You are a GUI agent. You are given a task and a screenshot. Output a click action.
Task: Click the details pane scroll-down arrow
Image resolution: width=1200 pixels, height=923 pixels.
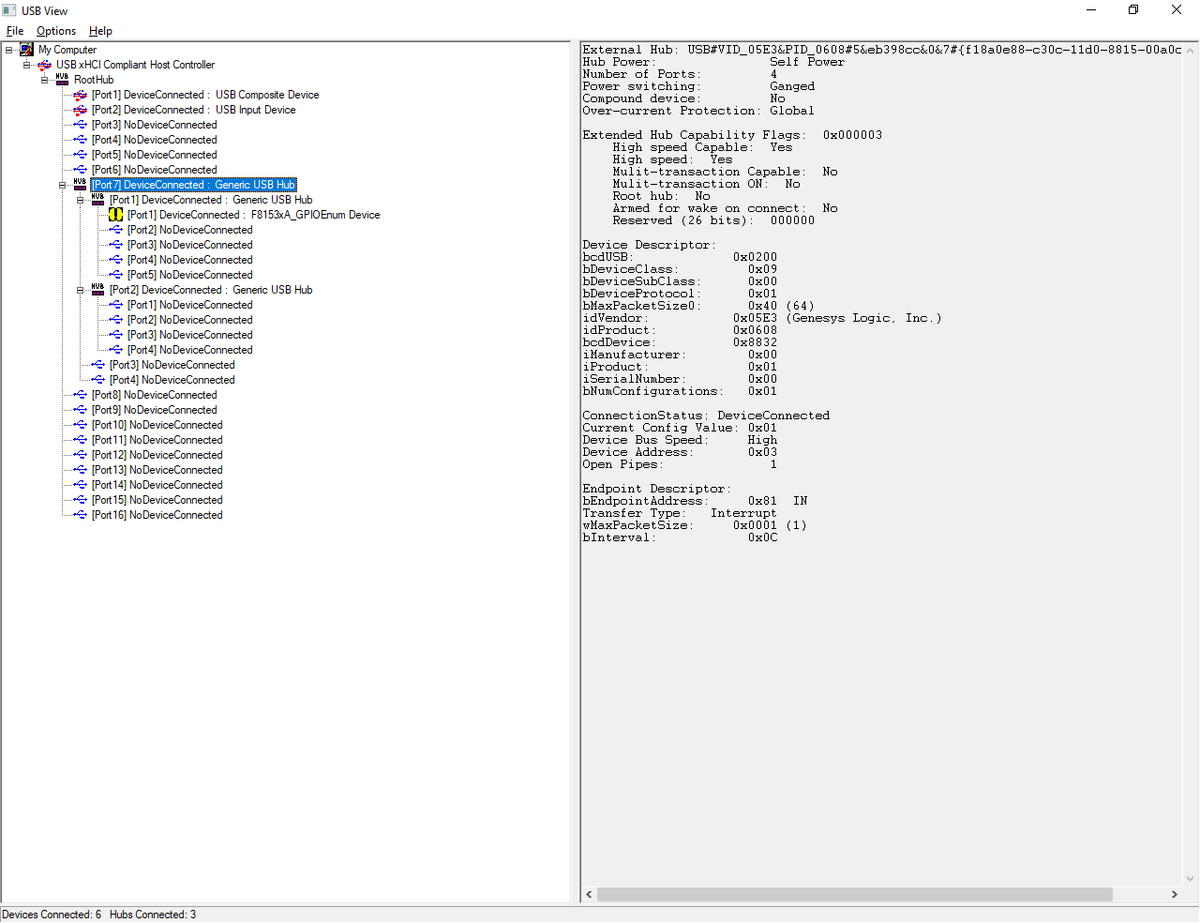(1190, 878)
